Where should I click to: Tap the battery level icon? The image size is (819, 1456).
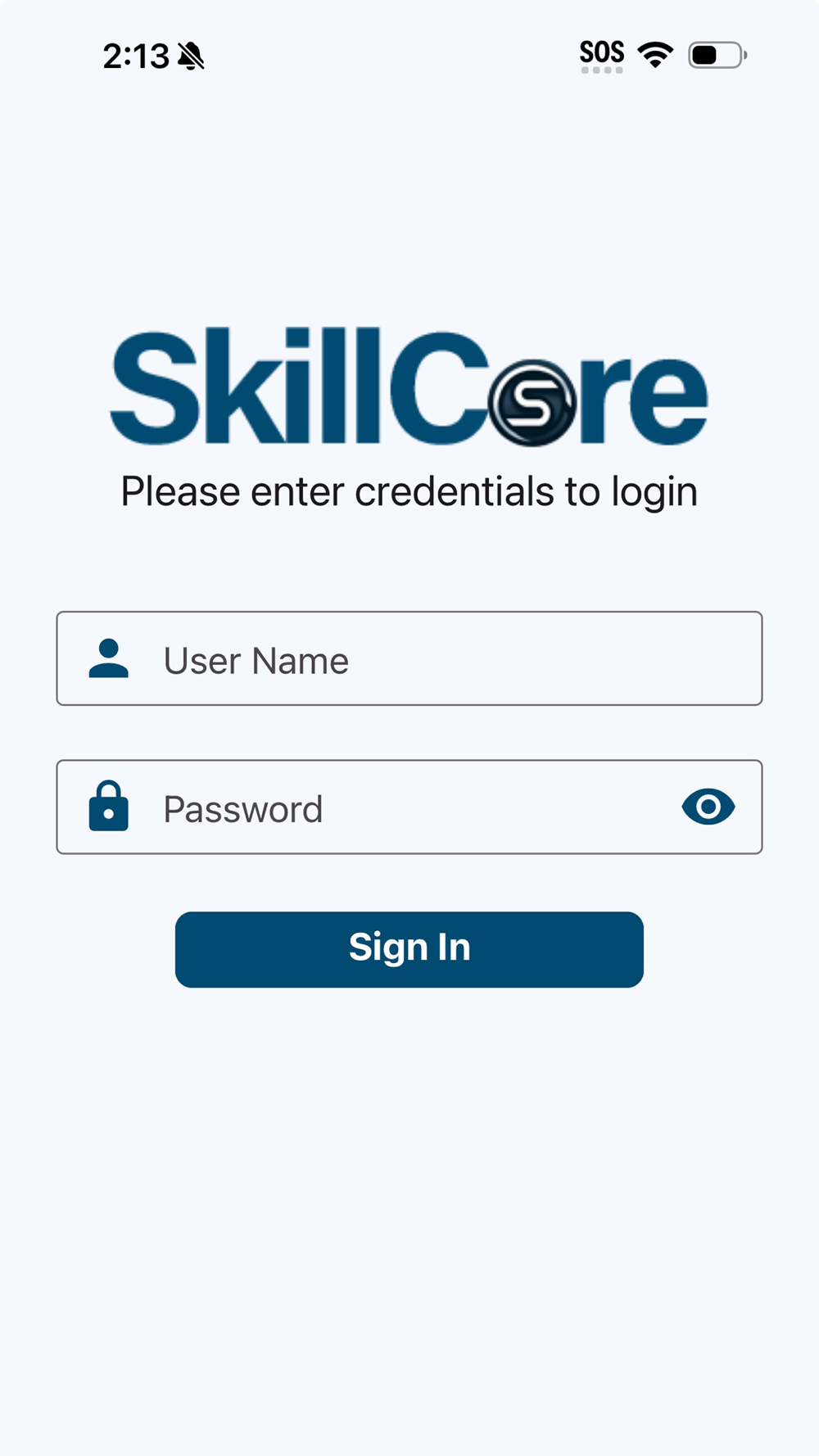coord(717,55)
